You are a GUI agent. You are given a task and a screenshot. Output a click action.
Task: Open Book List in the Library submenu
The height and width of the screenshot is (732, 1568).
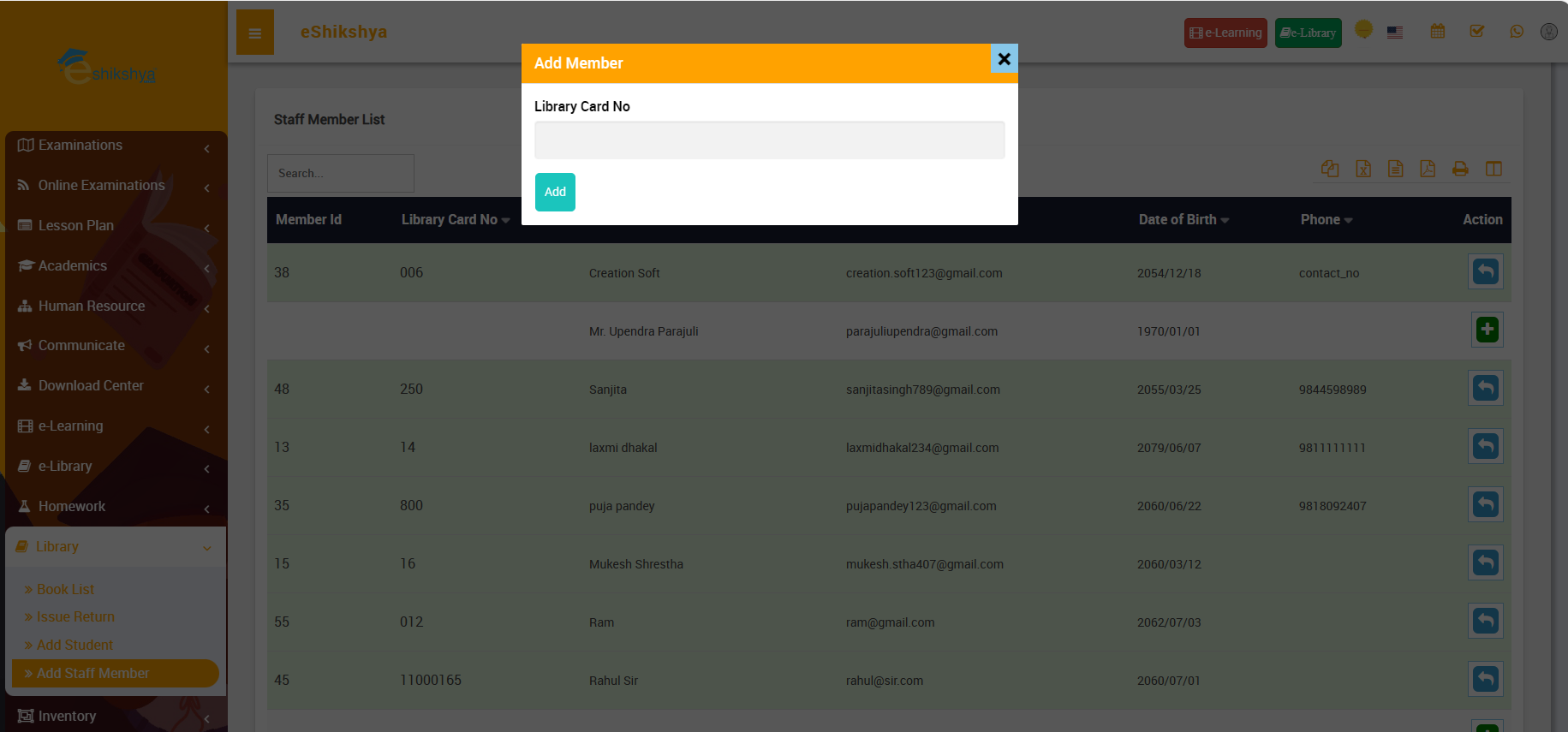pyautogui.click(x=65, y=589)
